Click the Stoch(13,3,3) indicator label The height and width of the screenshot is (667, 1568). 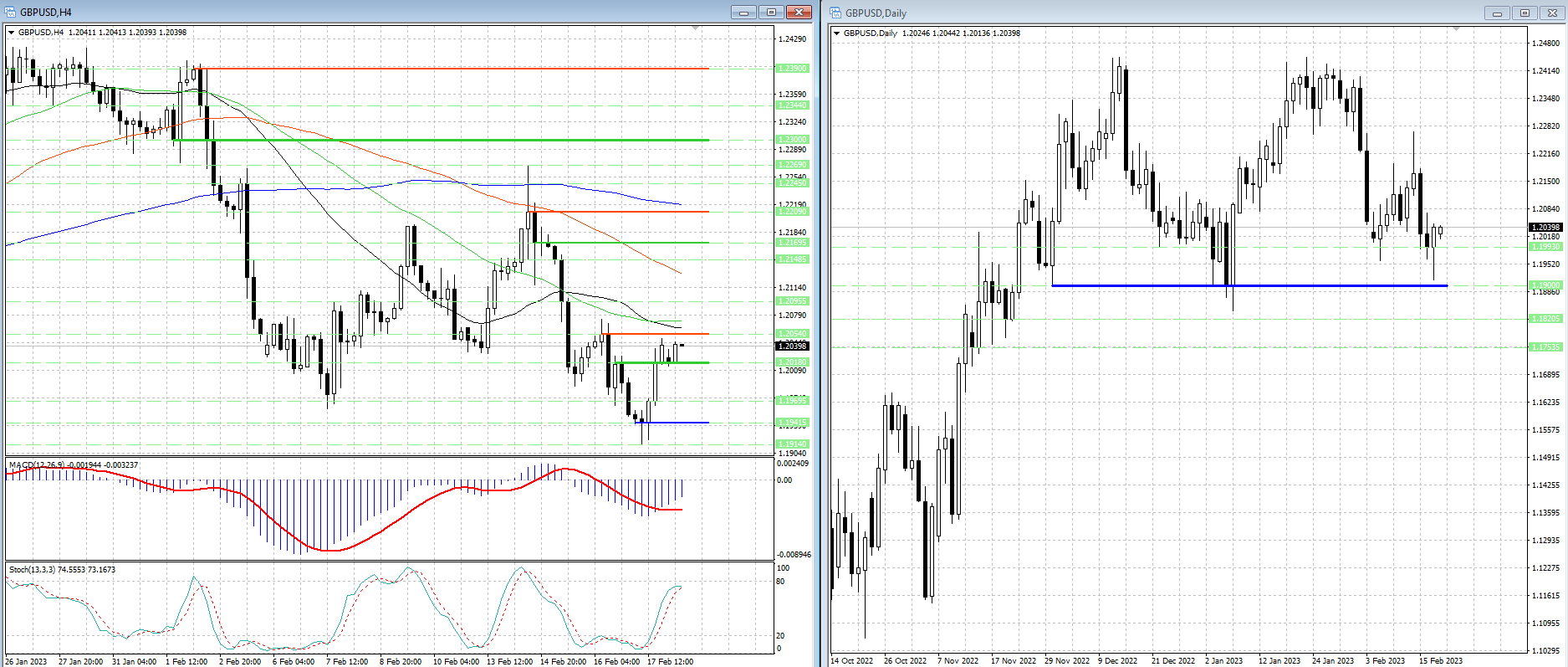tap(32, 569)
